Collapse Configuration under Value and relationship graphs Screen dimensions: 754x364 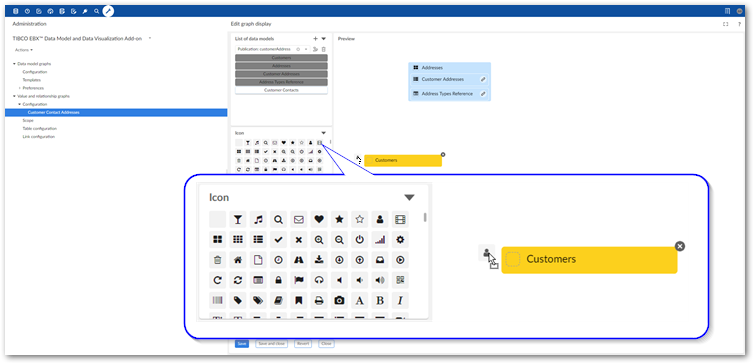pos(19,104)
